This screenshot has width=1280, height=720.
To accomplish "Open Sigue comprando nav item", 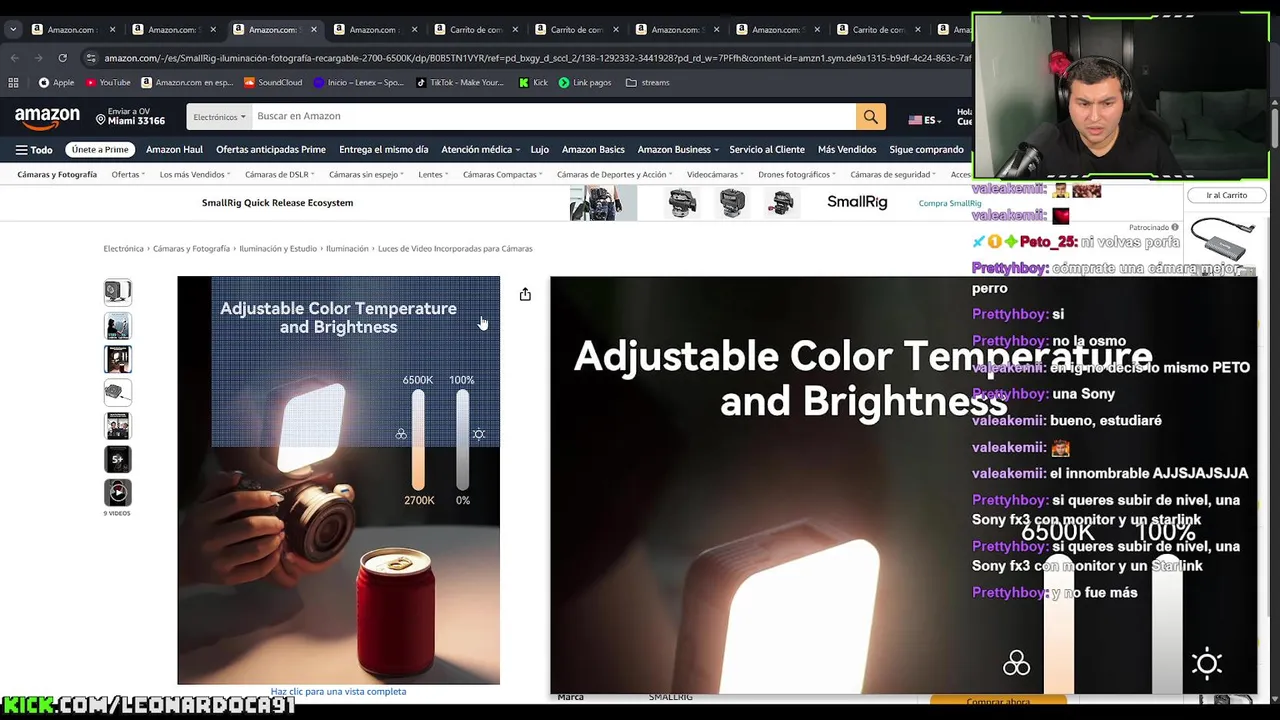I will pos(926,150).
